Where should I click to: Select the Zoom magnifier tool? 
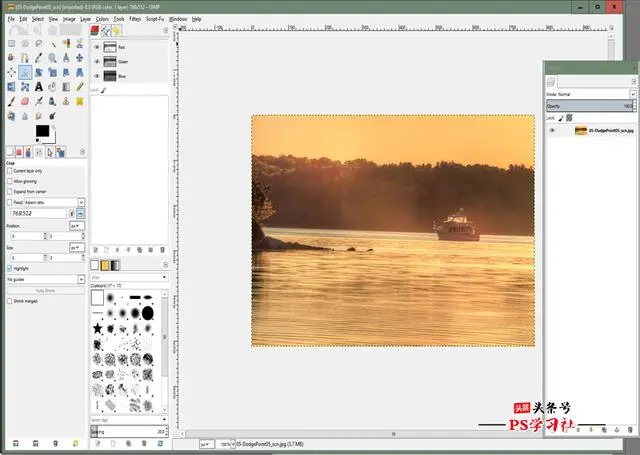tap(52, 58)
